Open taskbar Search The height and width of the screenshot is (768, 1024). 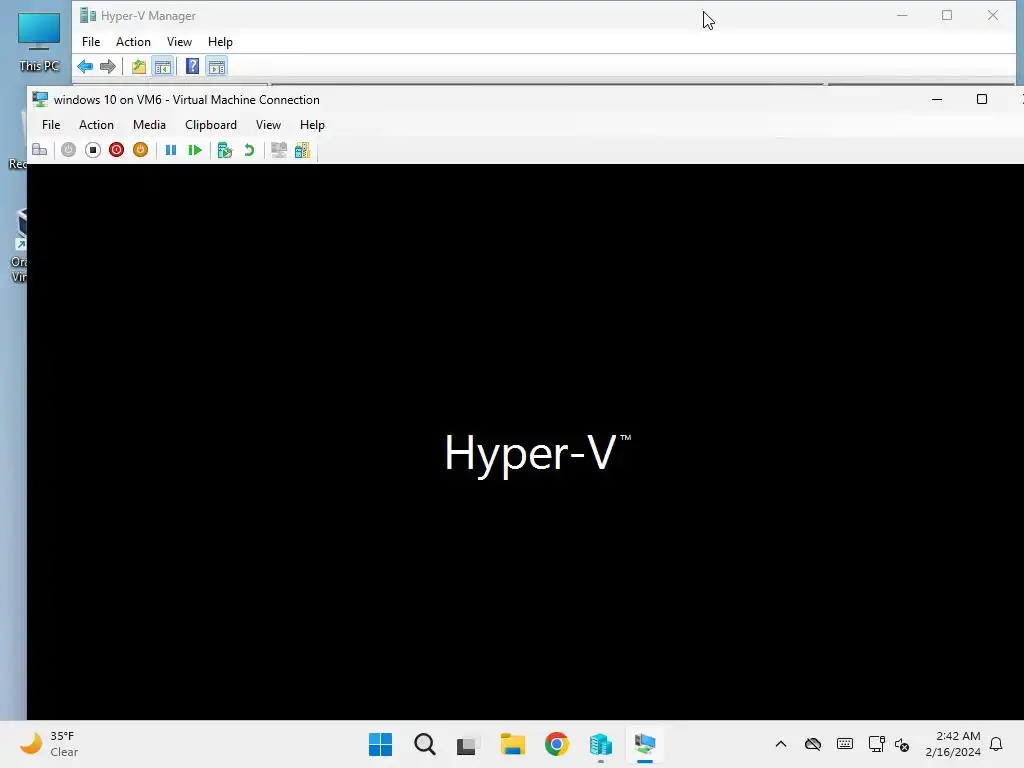(x=424, y=744)
